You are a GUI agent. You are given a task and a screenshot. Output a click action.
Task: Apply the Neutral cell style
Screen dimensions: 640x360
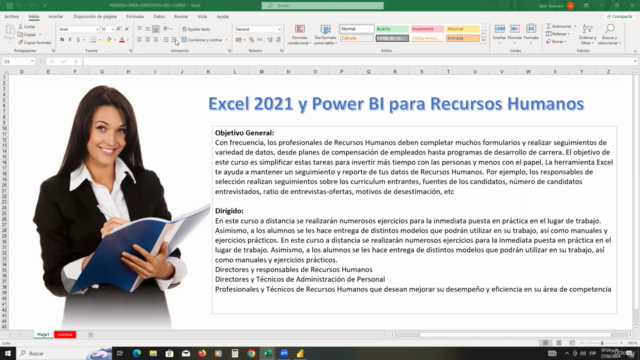(x=462, y=29)
